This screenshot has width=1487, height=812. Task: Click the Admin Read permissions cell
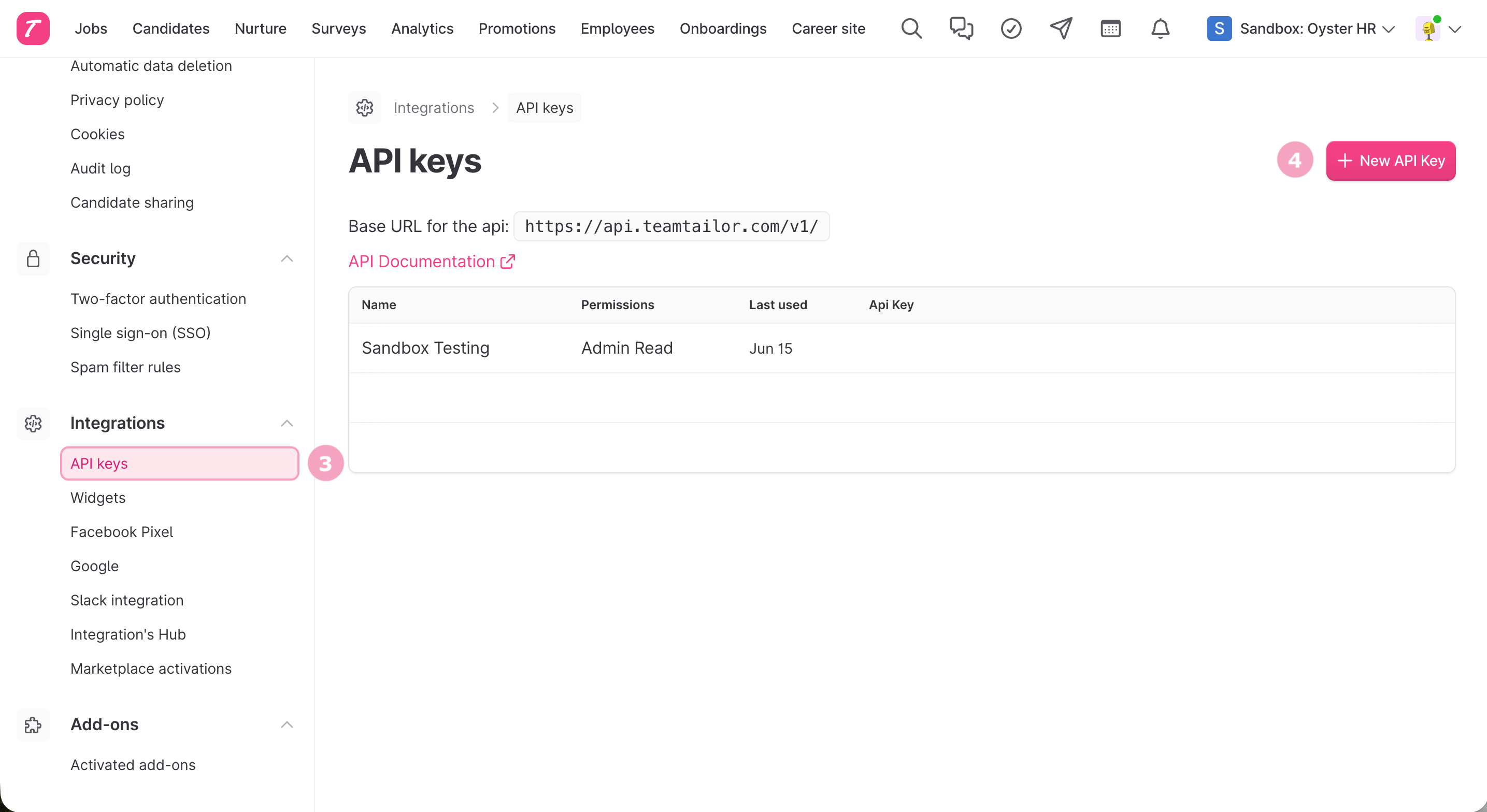627,348
